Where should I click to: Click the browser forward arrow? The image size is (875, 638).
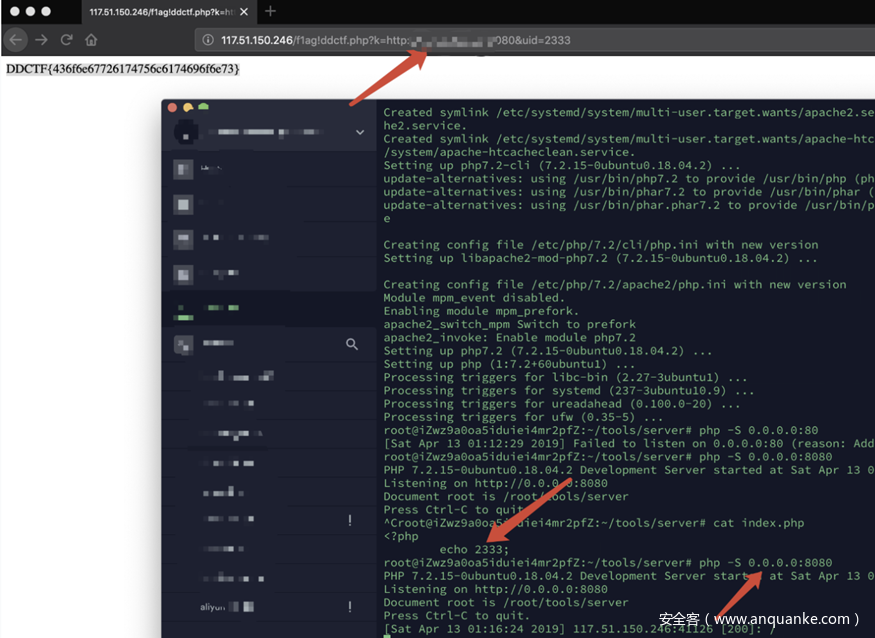point(41,40)
